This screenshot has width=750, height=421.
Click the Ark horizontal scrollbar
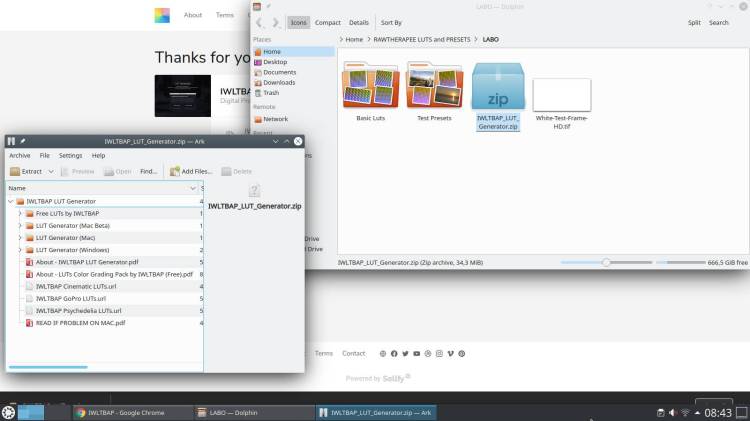[x=48, y=367]
